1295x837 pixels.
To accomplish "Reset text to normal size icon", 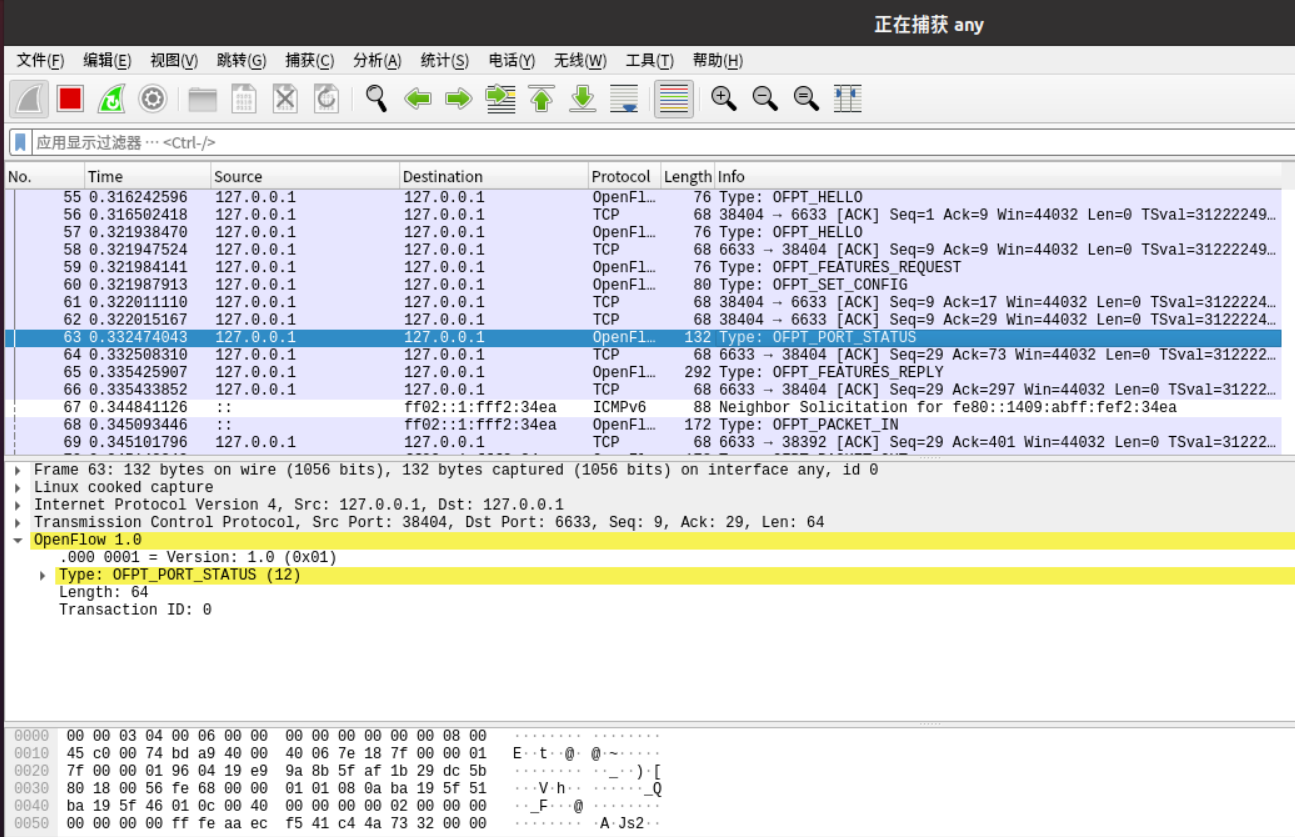I will click(806, 98).
